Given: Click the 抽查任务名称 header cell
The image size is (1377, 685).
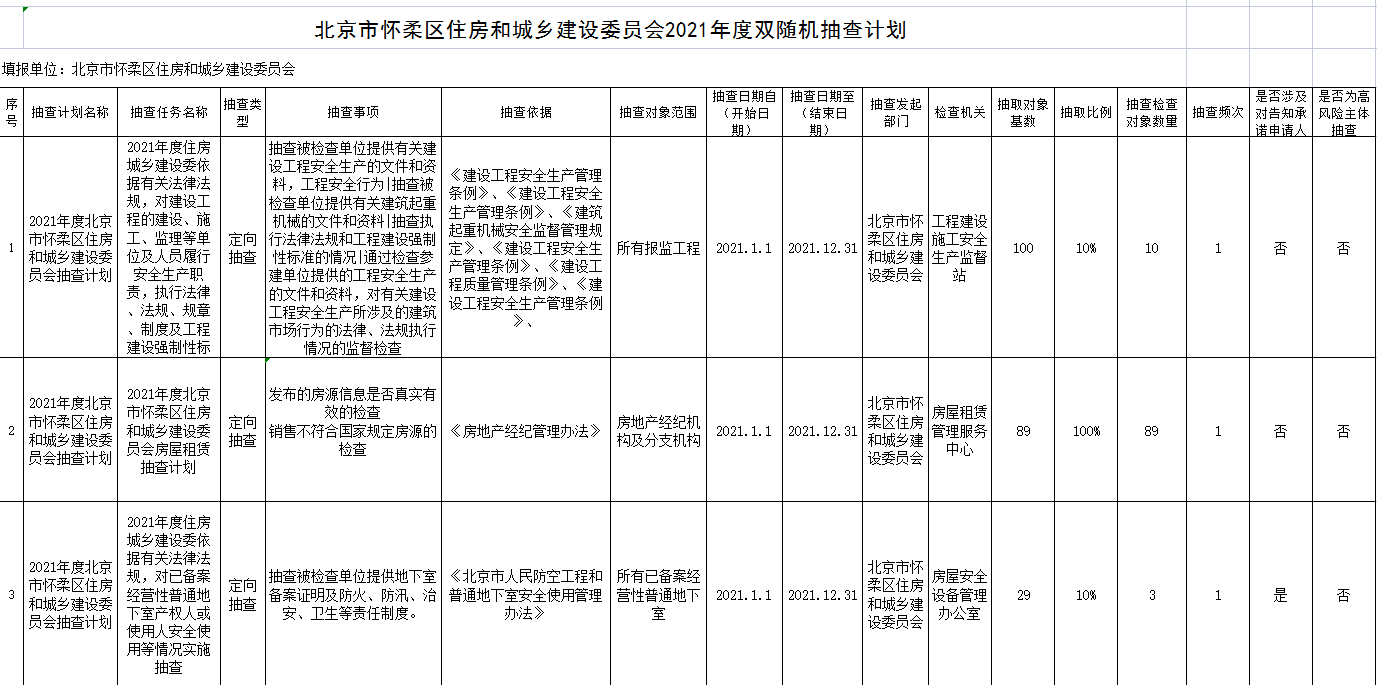Looking at the screenshot, I should (x=168, y=112).
